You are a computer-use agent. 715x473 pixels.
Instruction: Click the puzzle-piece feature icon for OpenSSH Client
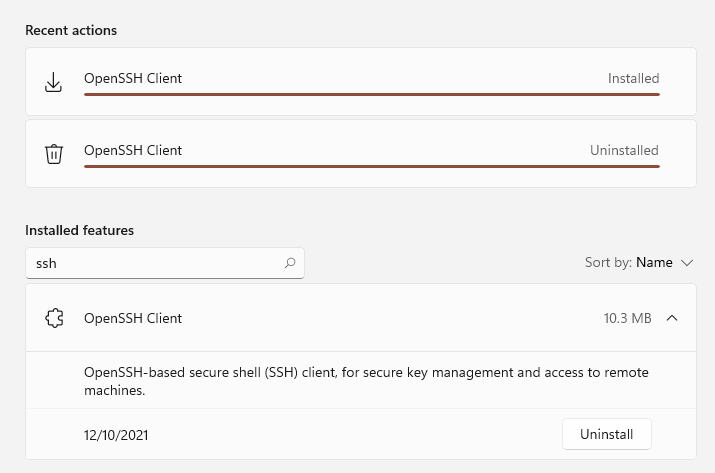(x=54, y=318)
